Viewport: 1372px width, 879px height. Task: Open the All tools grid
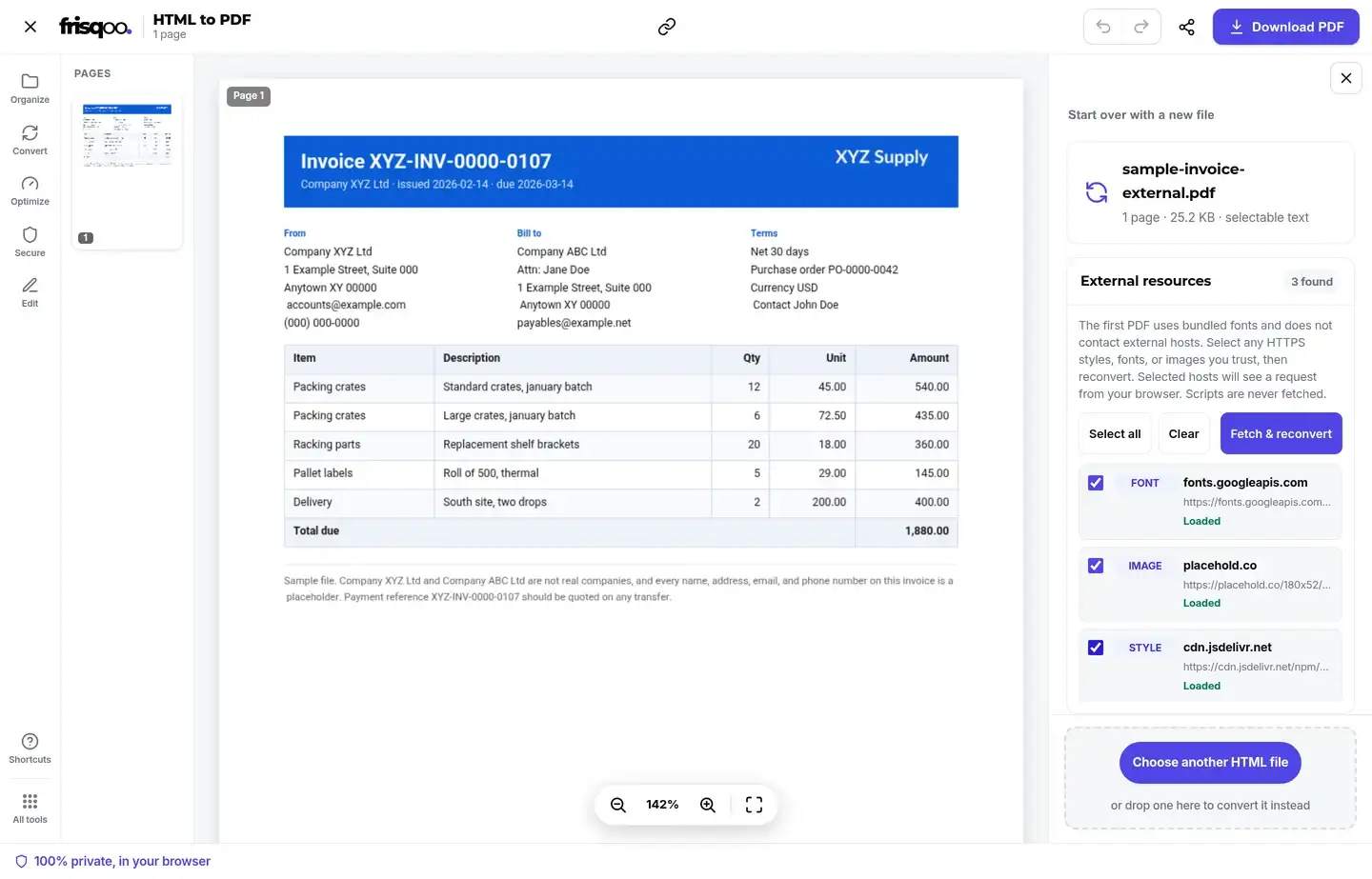tap(30, 808)
